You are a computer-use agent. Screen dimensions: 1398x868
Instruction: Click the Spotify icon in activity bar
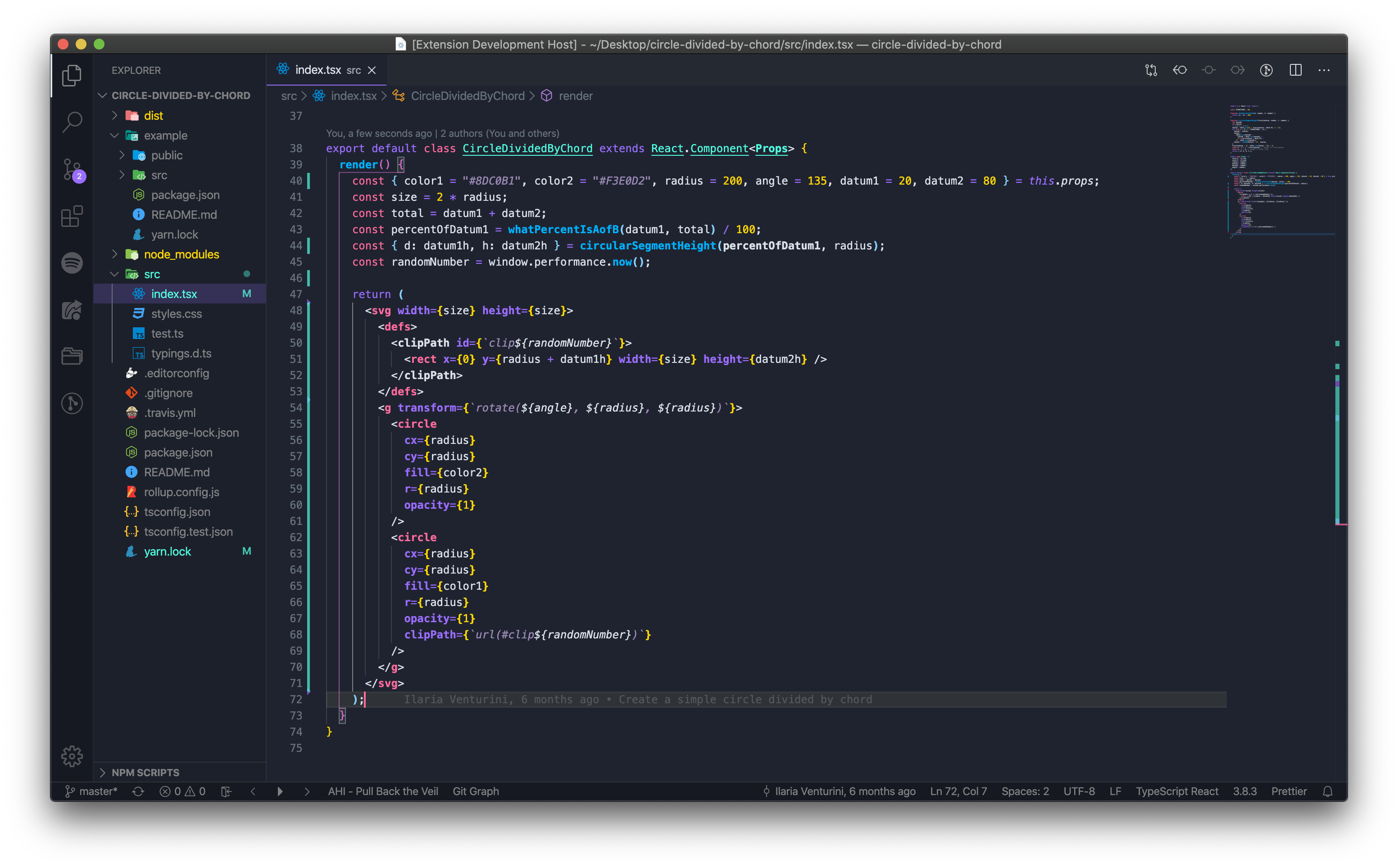tap(72, 263)
